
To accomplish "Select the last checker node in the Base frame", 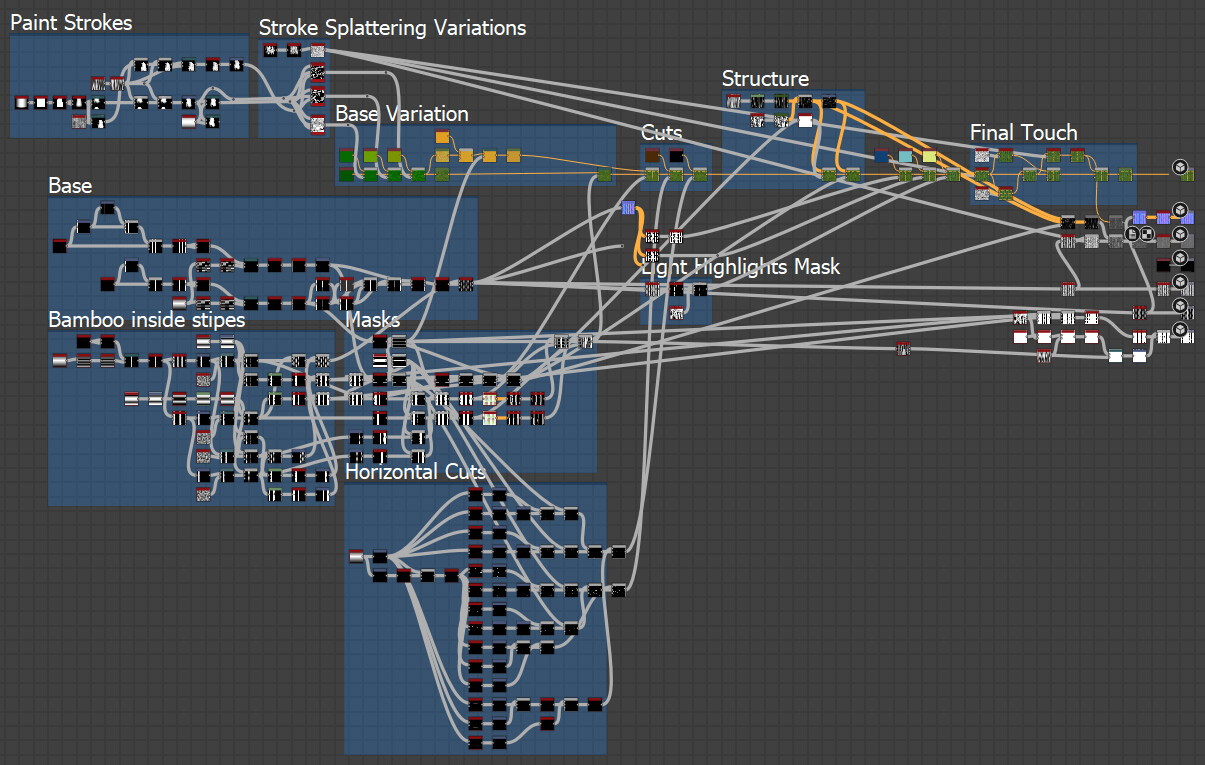I will click(x=466, y=285).
